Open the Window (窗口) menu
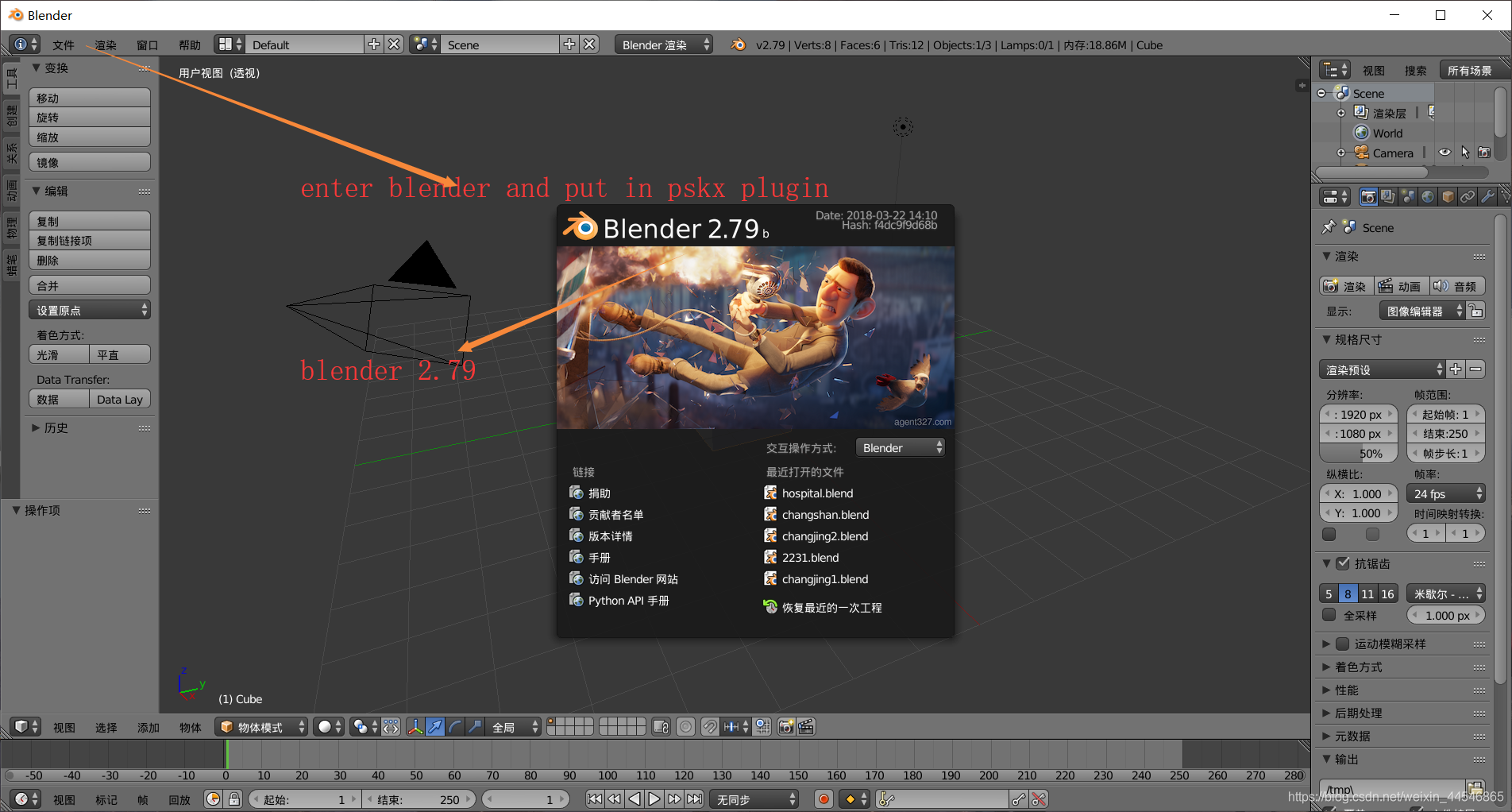The image size is (1512, 812). [148, 45]
